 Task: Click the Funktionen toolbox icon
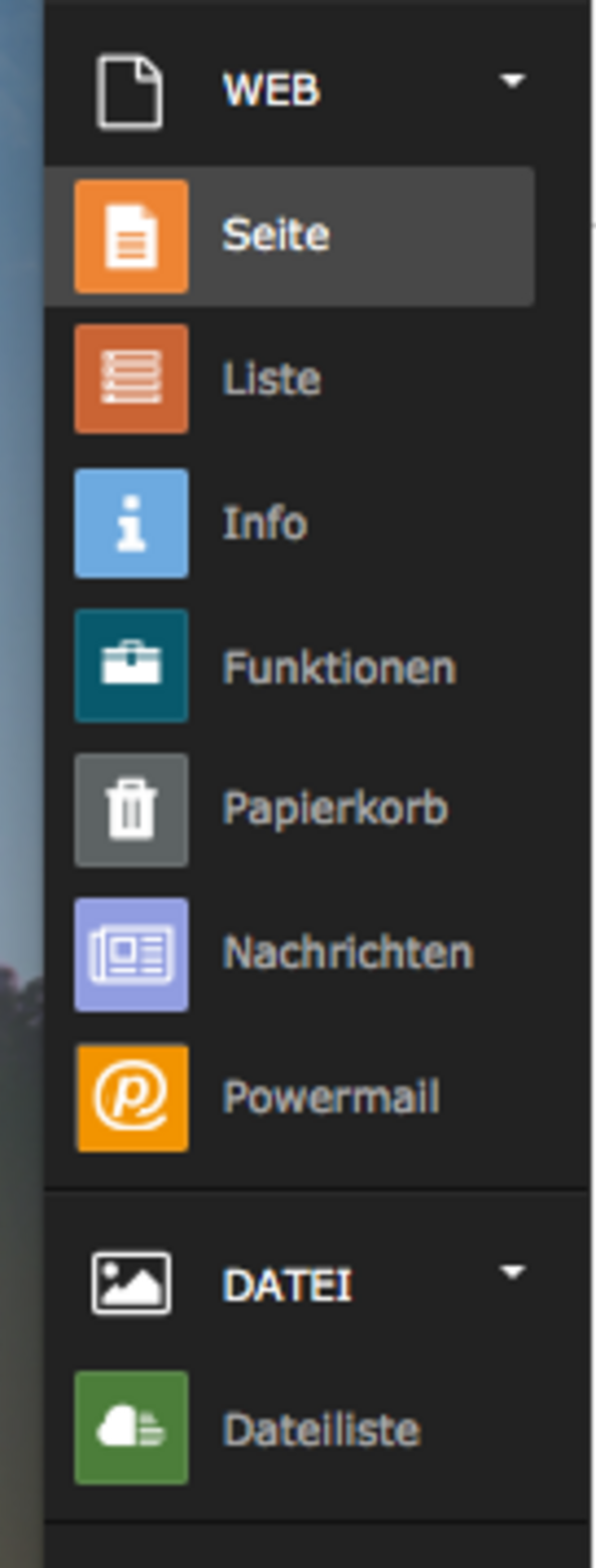click(132, 666)
